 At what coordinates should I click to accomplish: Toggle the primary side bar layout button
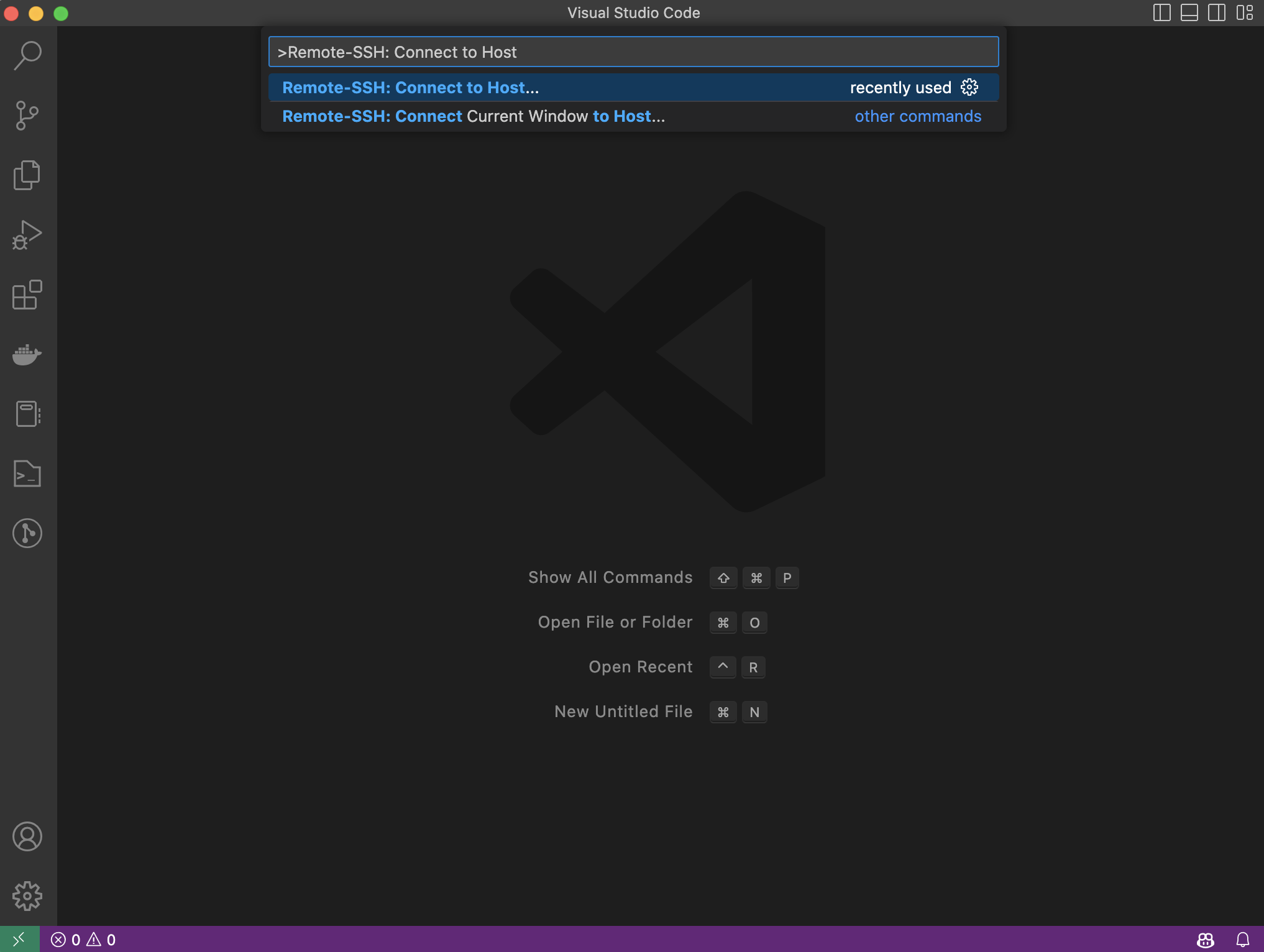1161,12
